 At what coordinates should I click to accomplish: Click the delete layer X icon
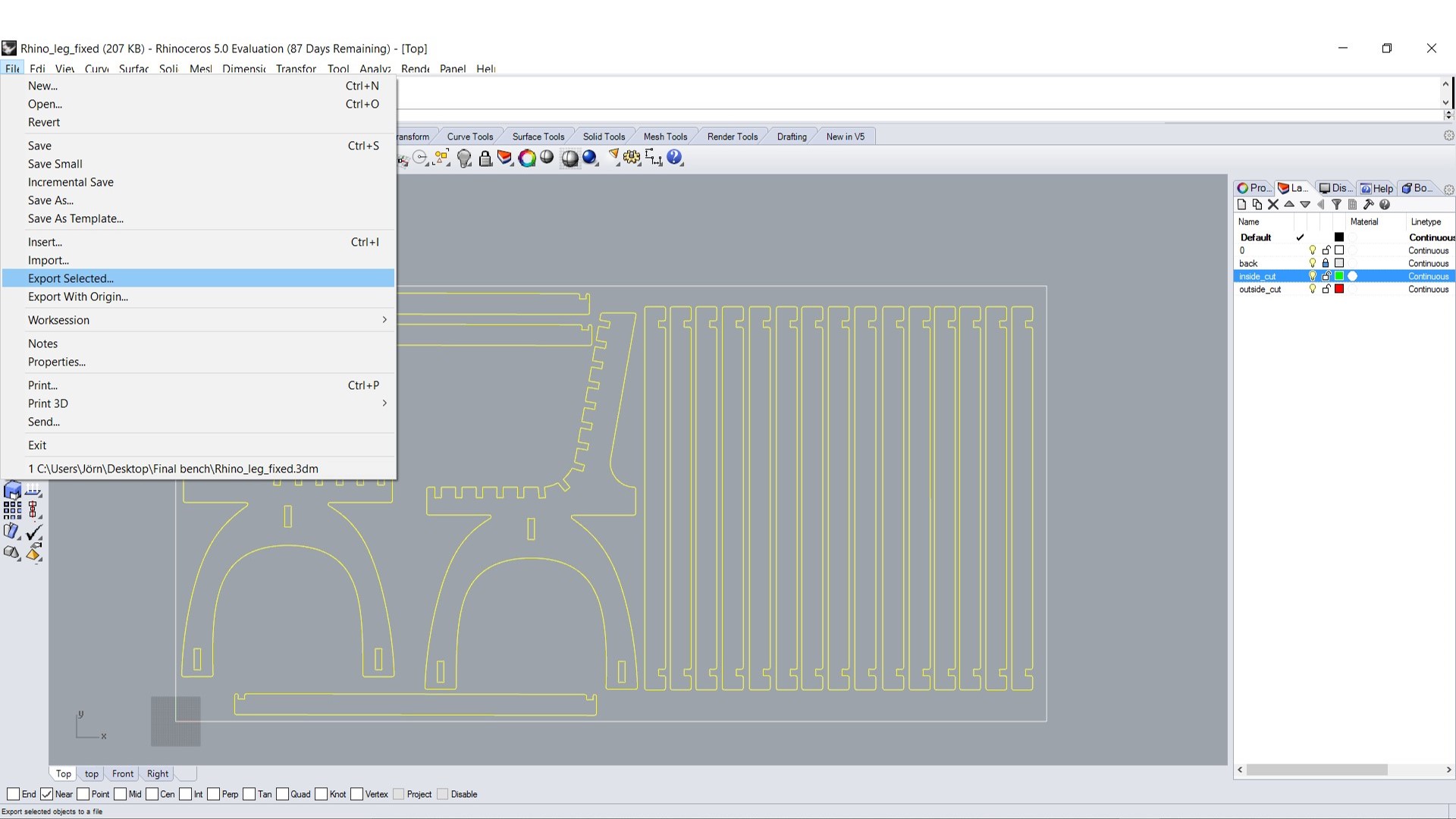(x=1273, y=205)
